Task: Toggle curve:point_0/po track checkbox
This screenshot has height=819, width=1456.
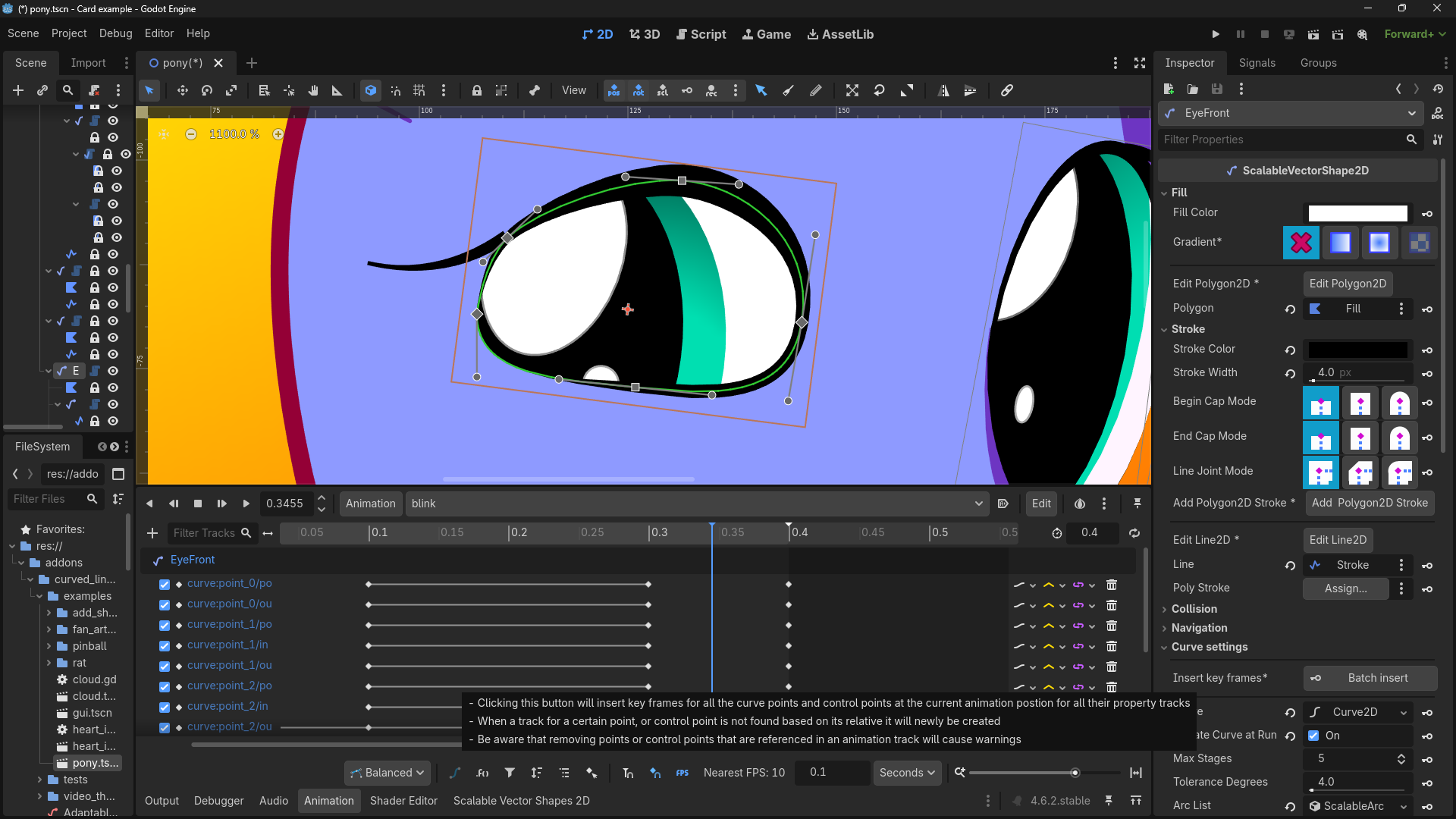Action: point(165,585)
